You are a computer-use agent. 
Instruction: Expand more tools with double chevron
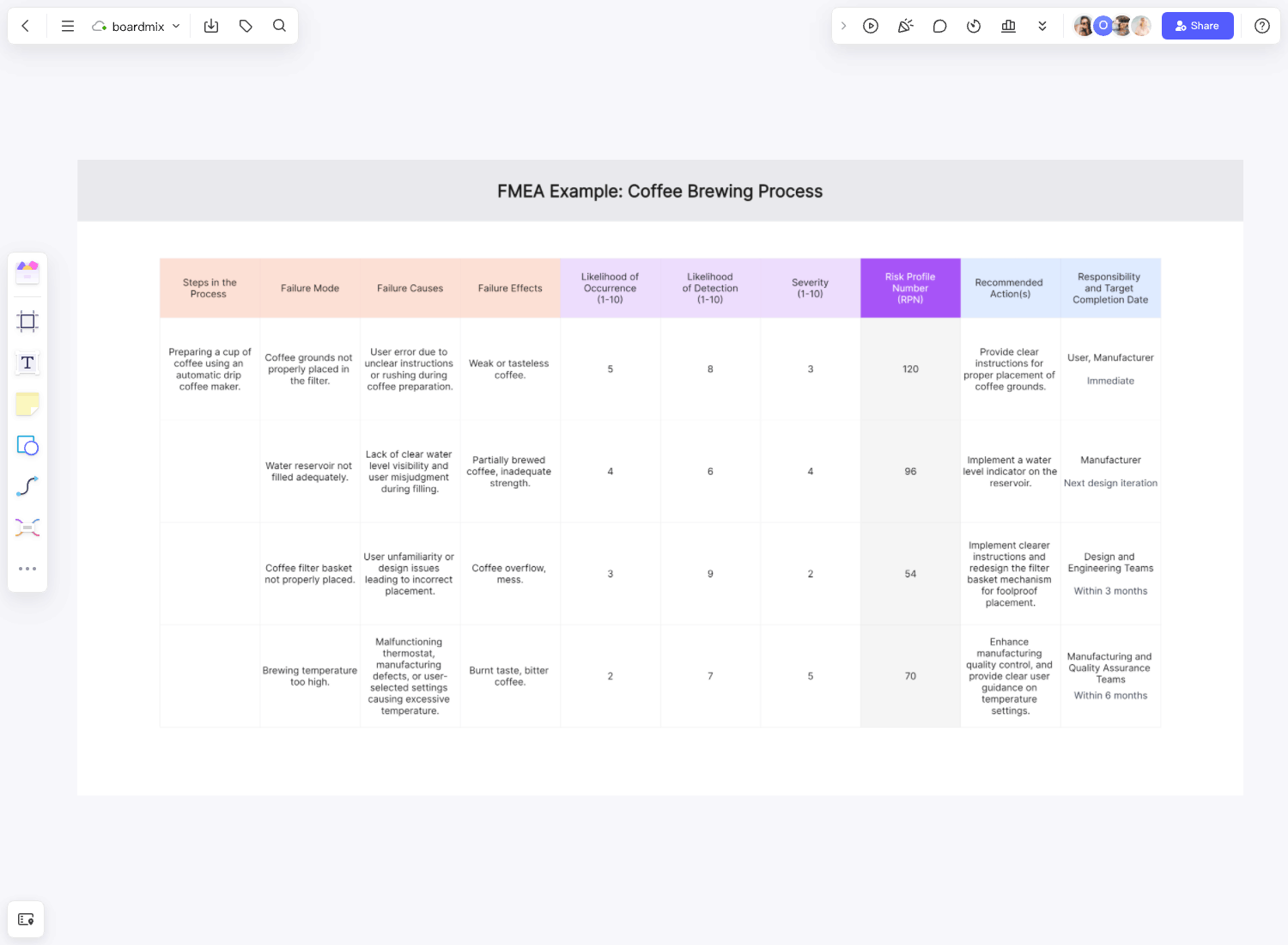click(1042, 26)
